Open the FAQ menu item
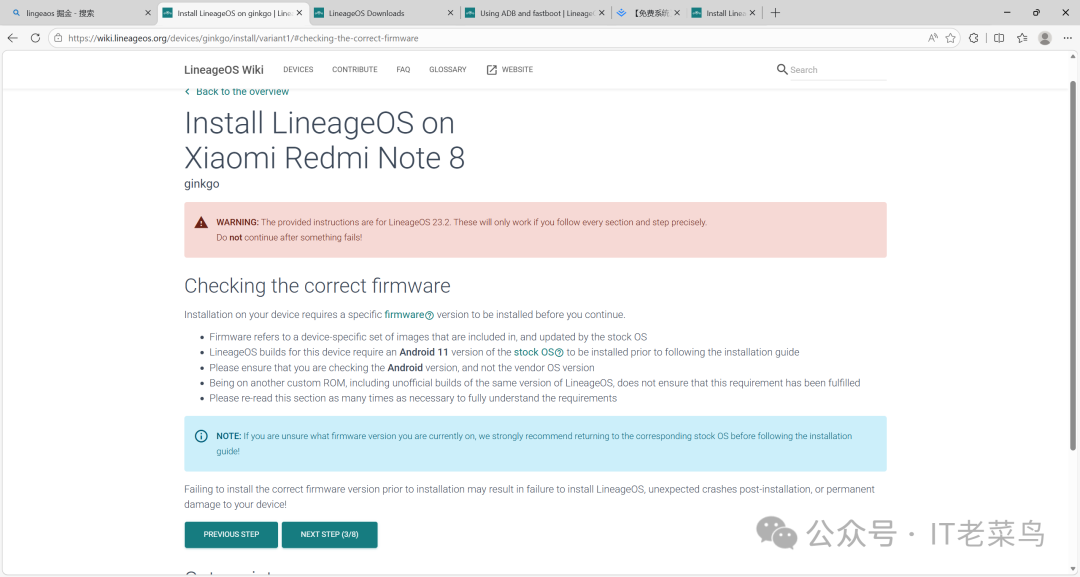 403,70
